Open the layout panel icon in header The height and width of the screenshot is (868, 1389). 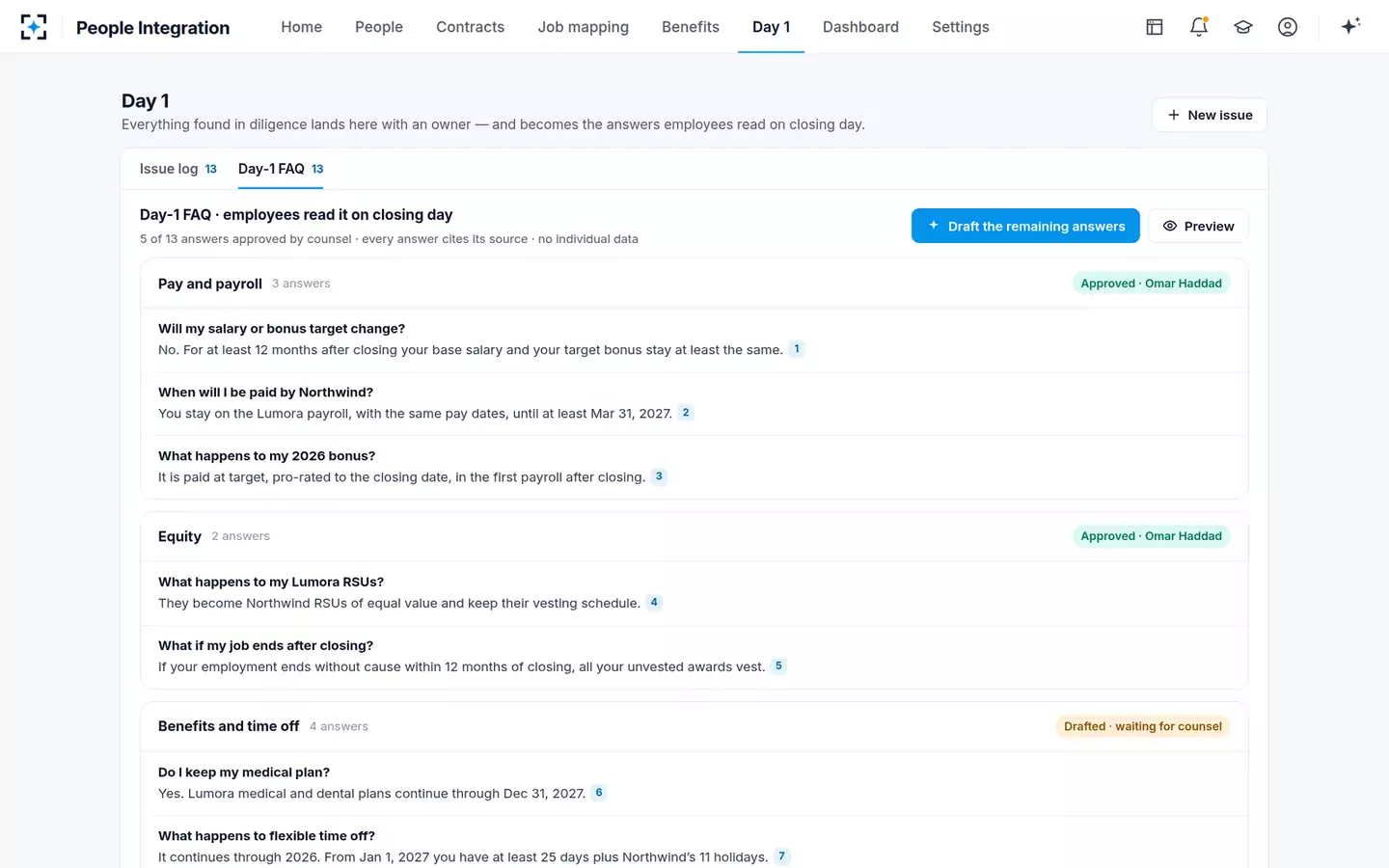pyautogui.click(x=1155, y=27)
